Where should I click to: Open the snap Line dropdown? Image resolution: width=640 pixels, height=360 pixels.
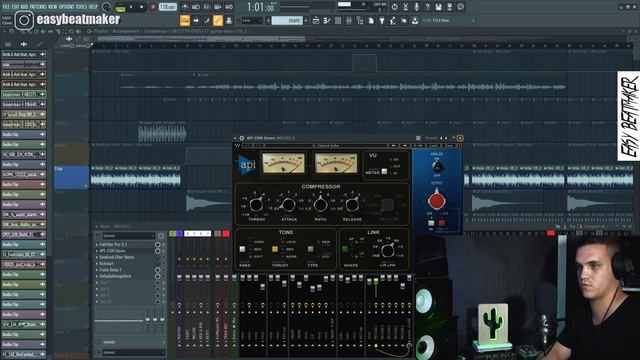[251, 20]
